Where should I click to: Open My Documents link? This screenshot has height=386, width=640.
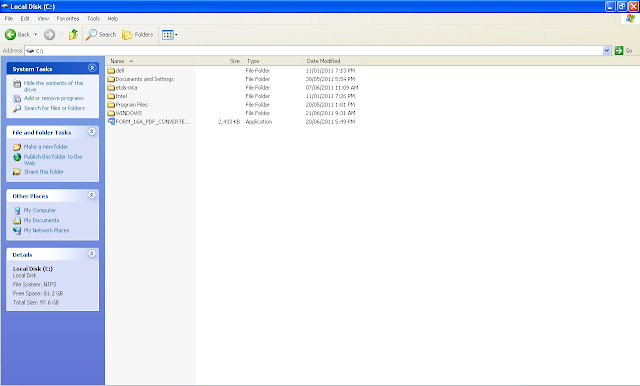click(x=41, y=220)
